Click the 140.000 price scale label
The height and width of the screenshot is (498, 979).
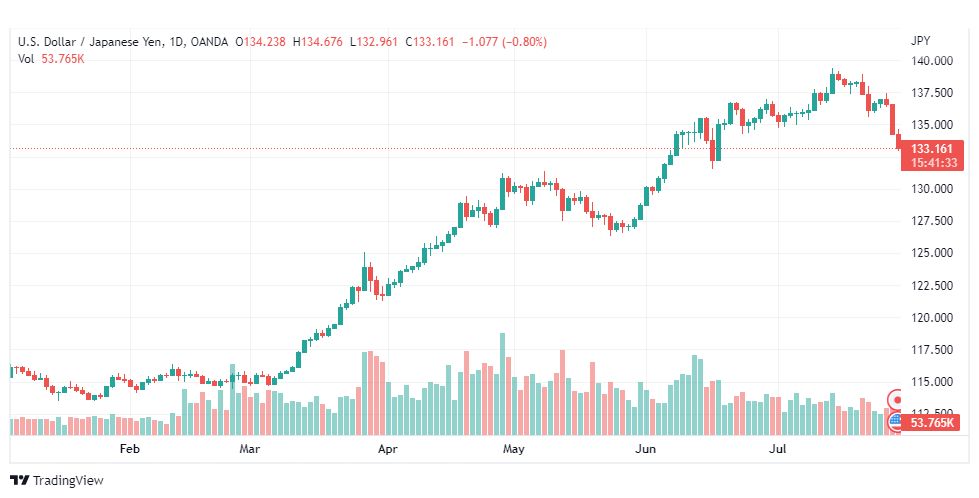point(931,61)
